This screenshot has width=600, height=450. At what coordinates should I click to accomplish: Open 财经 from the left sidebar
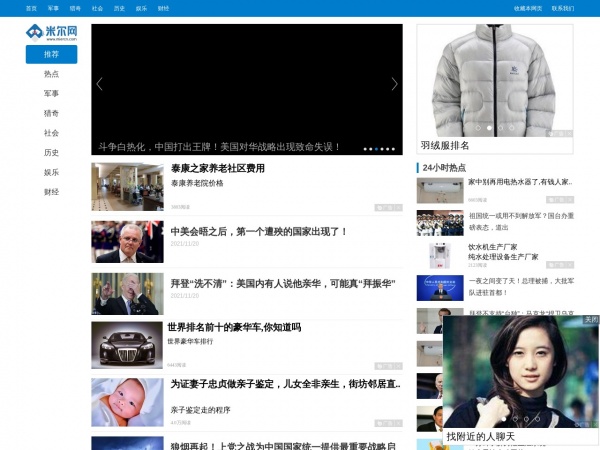tap(51, 191)
